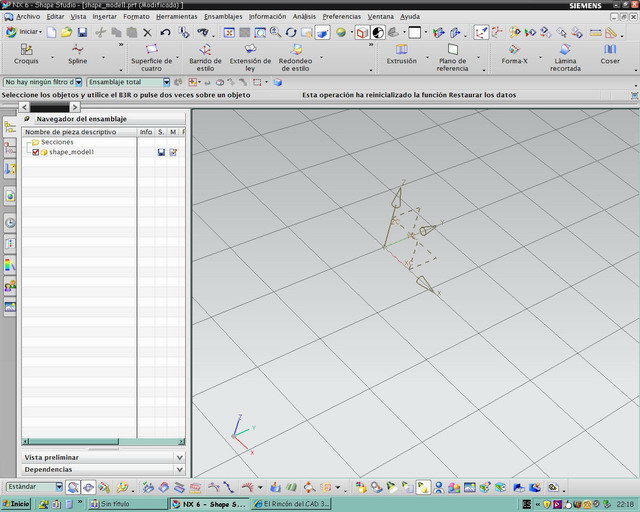
Task: Open the Preferencias menu
Action: click(341, 17)
